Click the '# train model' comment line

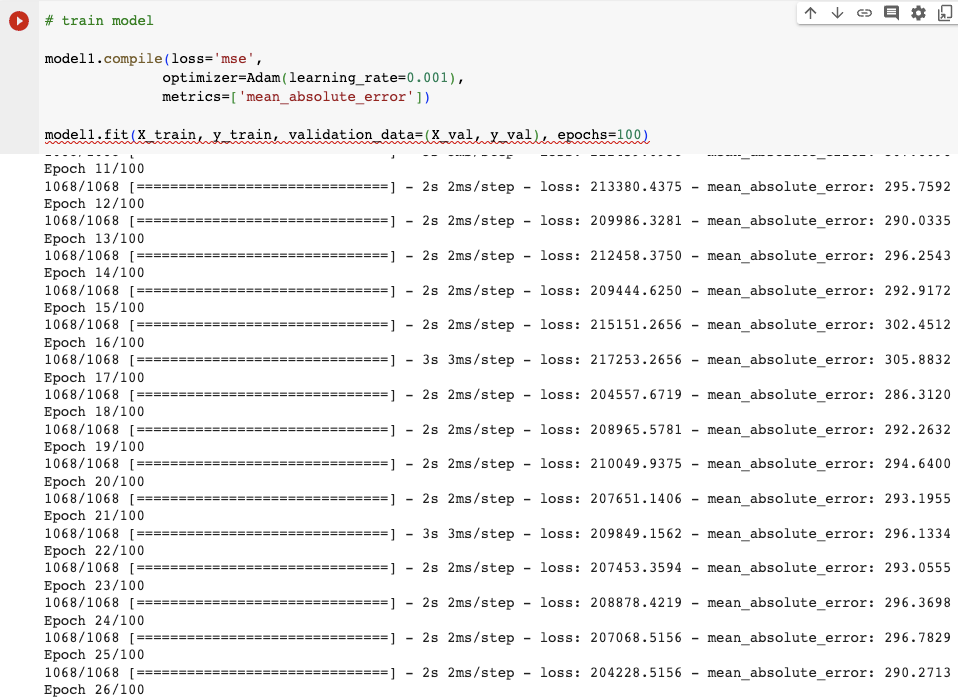pyautogui.click(x=99, y=21)
